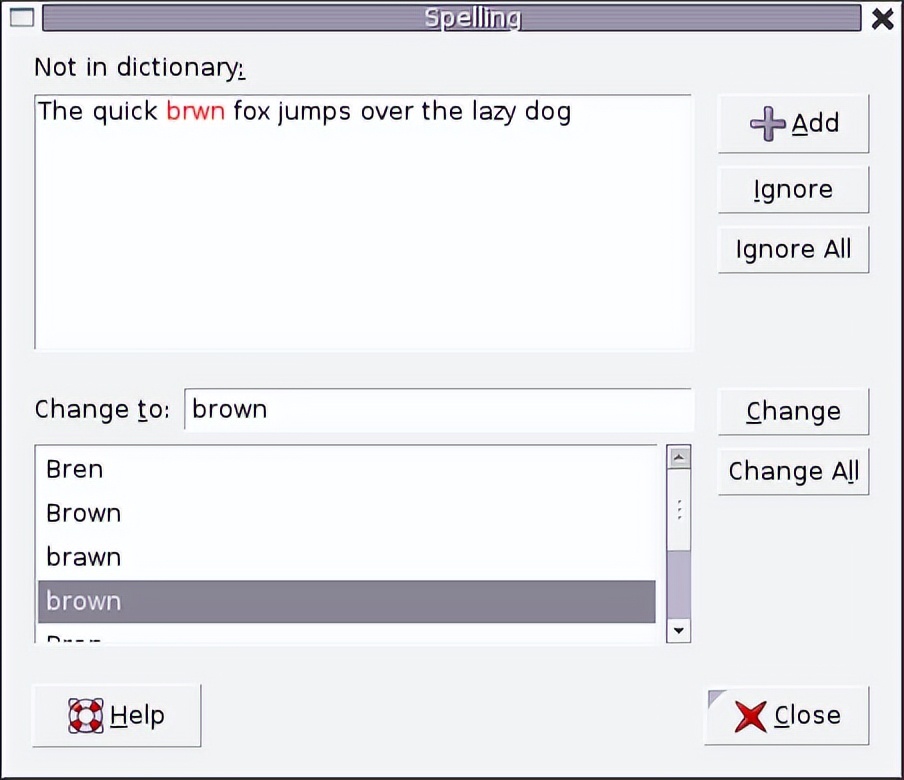Select the highlighted "brown" suggestion
The height and width of the screenshot is (780, 904).
84,601
